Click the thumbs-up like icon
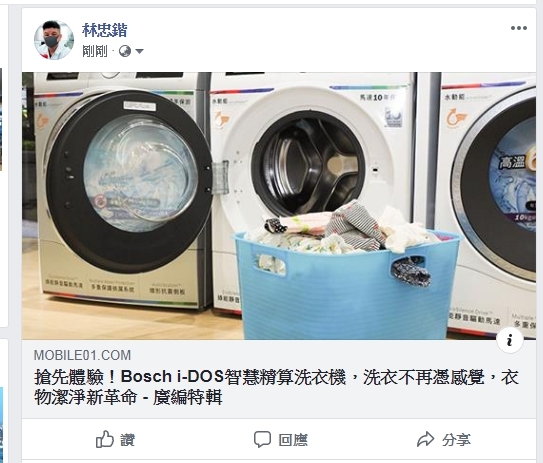The width and height of the screenshot is (543, 463). coord(105,439)
